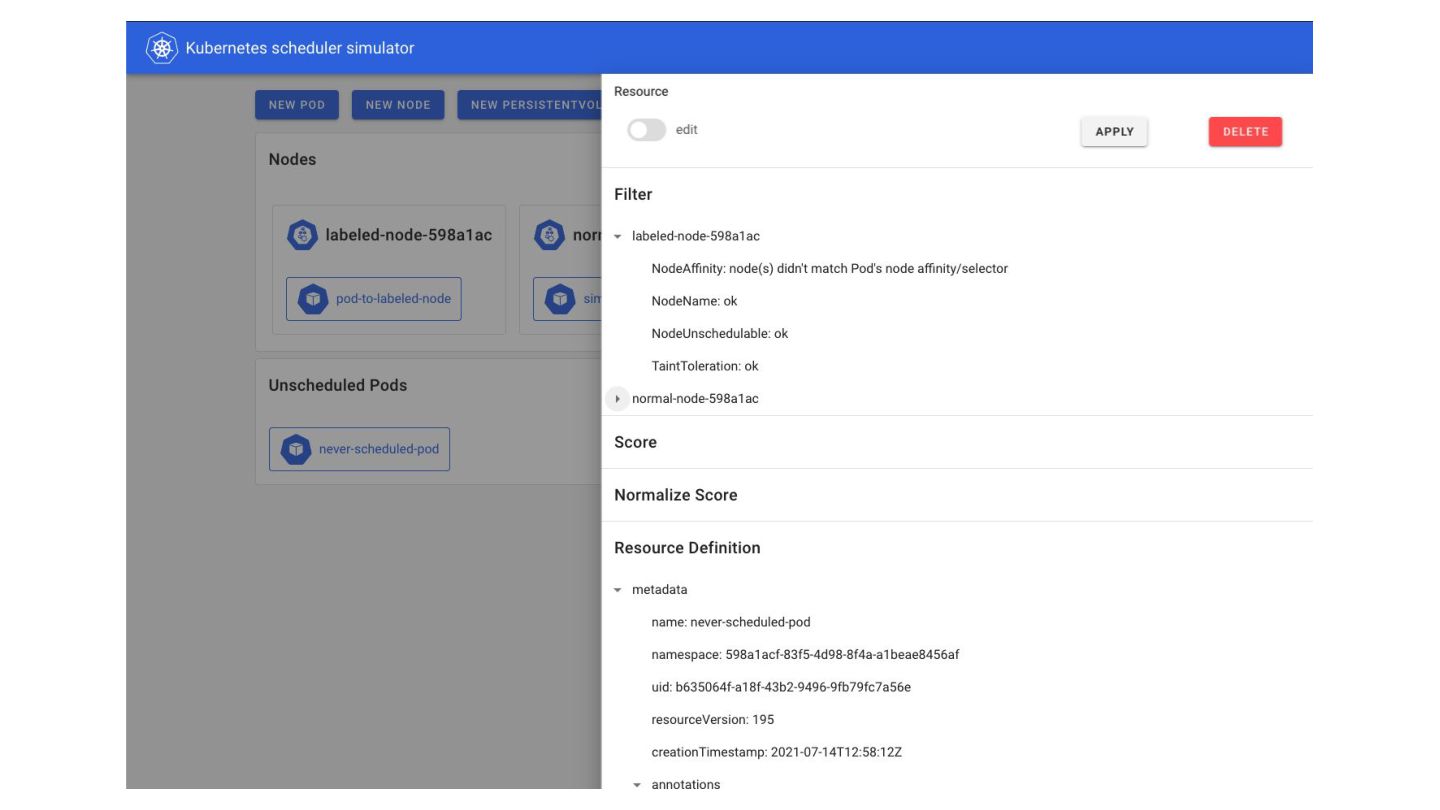The image size is (1440, 810).
Task: Click the never-scheduled-pod cube icon
Action: point(296,449)
